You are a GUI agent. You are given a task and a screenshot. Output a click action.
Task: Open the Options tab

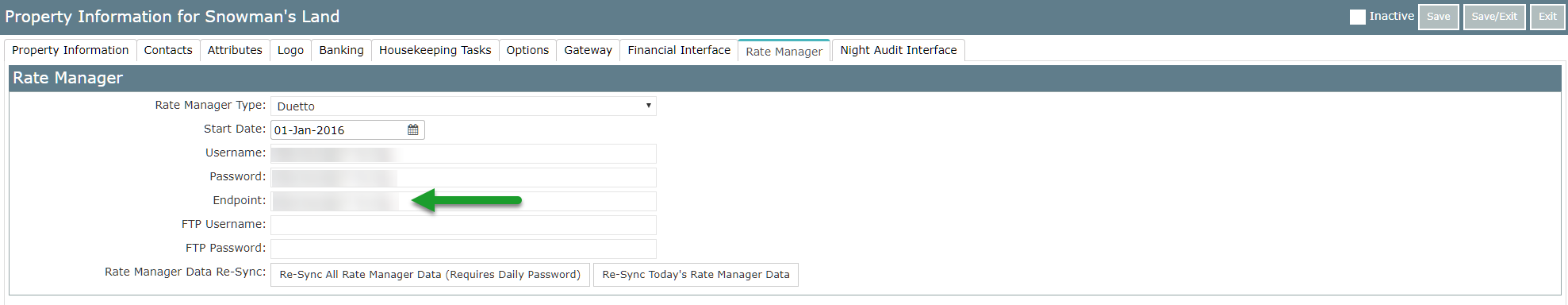(x=527, y=50)
